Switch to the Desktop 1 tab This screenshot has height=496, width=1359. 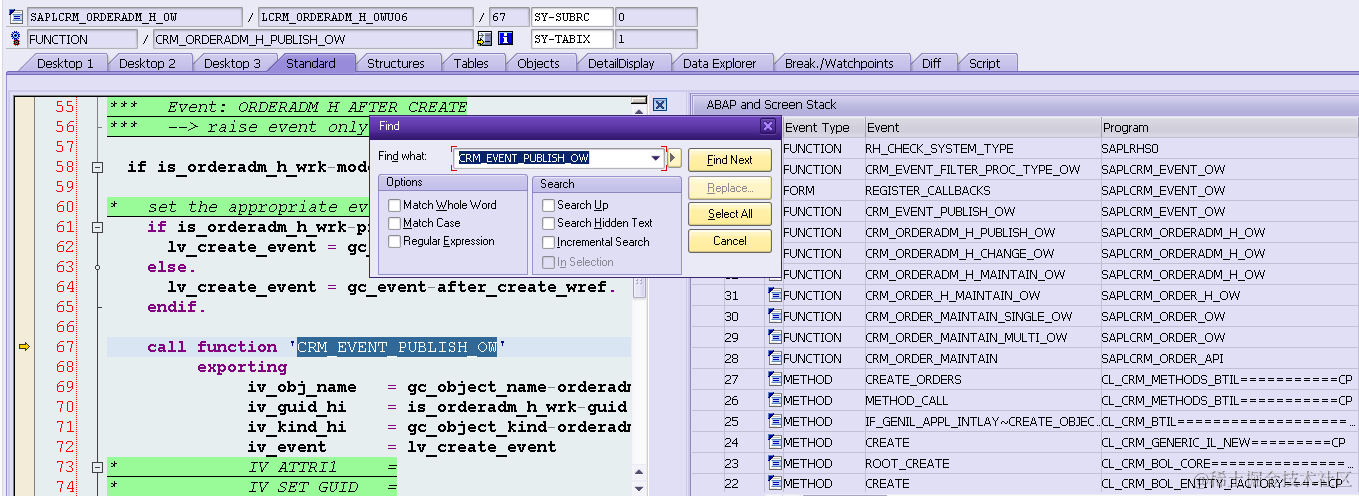click(x=65, y=63)
